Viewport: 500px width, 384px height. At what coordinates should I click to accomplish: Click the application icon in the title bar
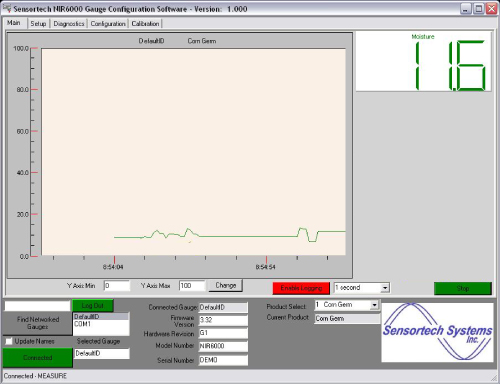(7, 8)
